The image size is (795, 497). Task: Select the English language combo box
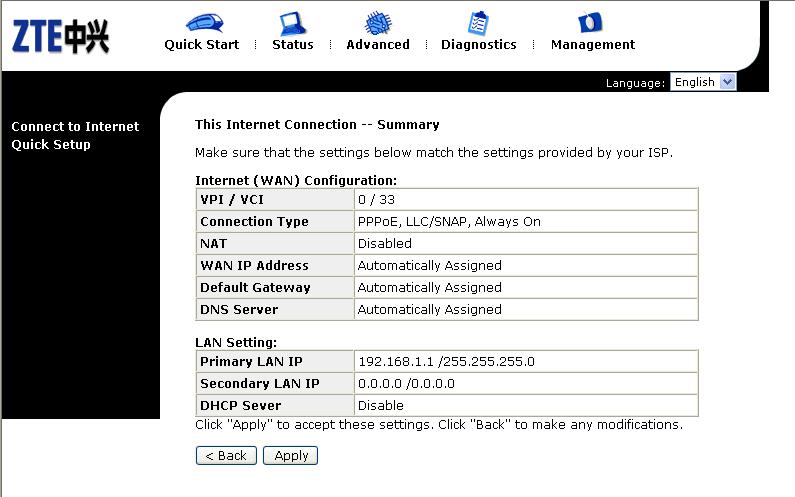click(x=703, y=82)
